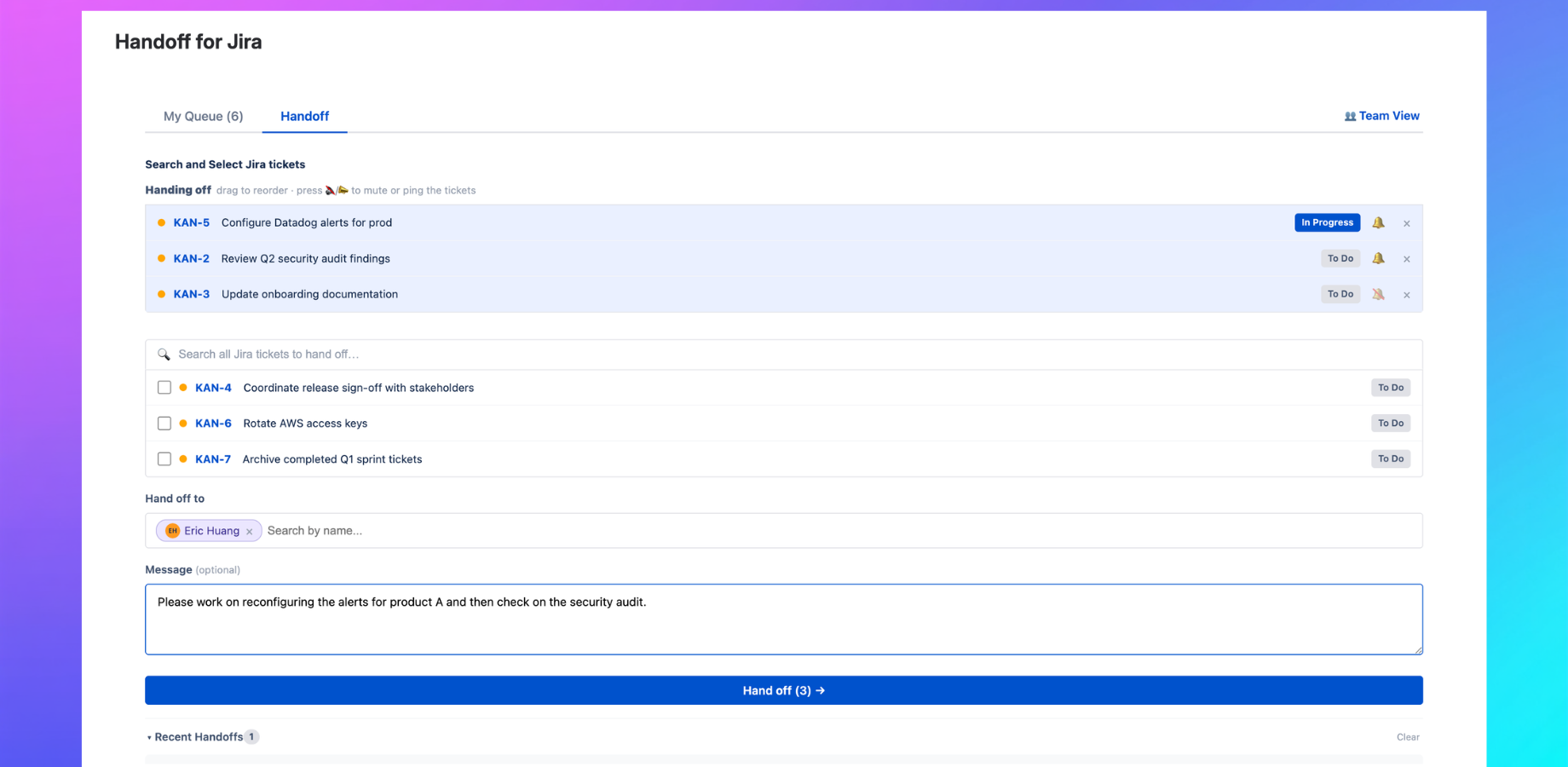Click the Hand off (3) button
The height and width of the screenshot is (767, 1568).
784,690
